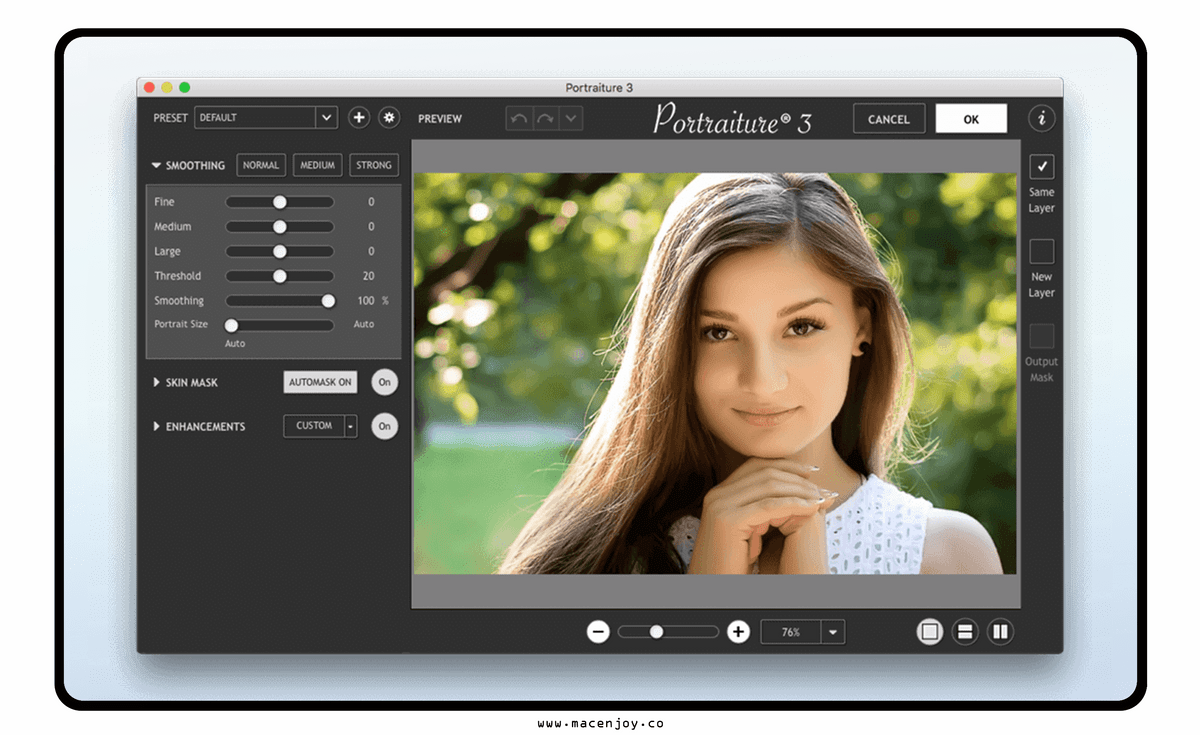Click the Threshold slider handle

tap(280, 276)
